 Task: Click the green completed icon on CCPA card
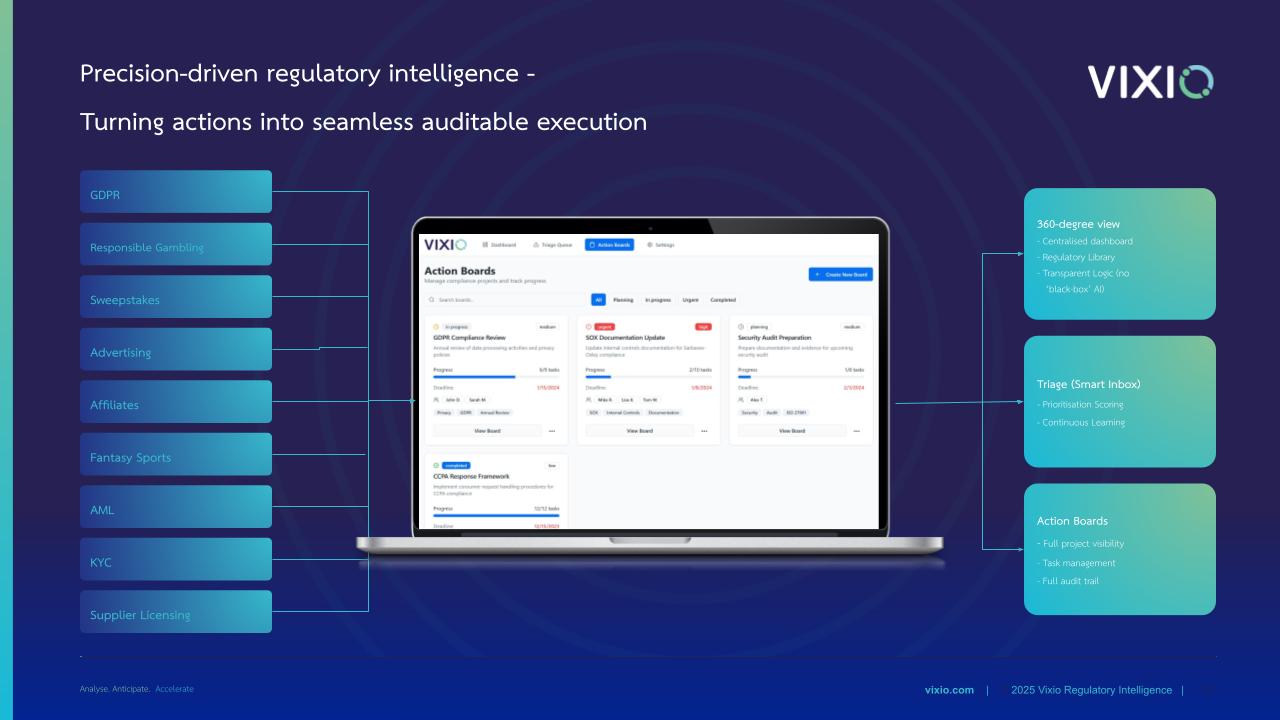436,465
